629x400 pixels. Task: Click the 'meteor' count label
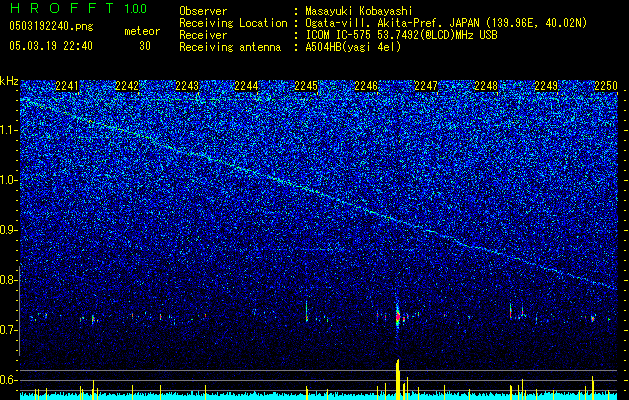pyautogui.click(x=142, y=31)
